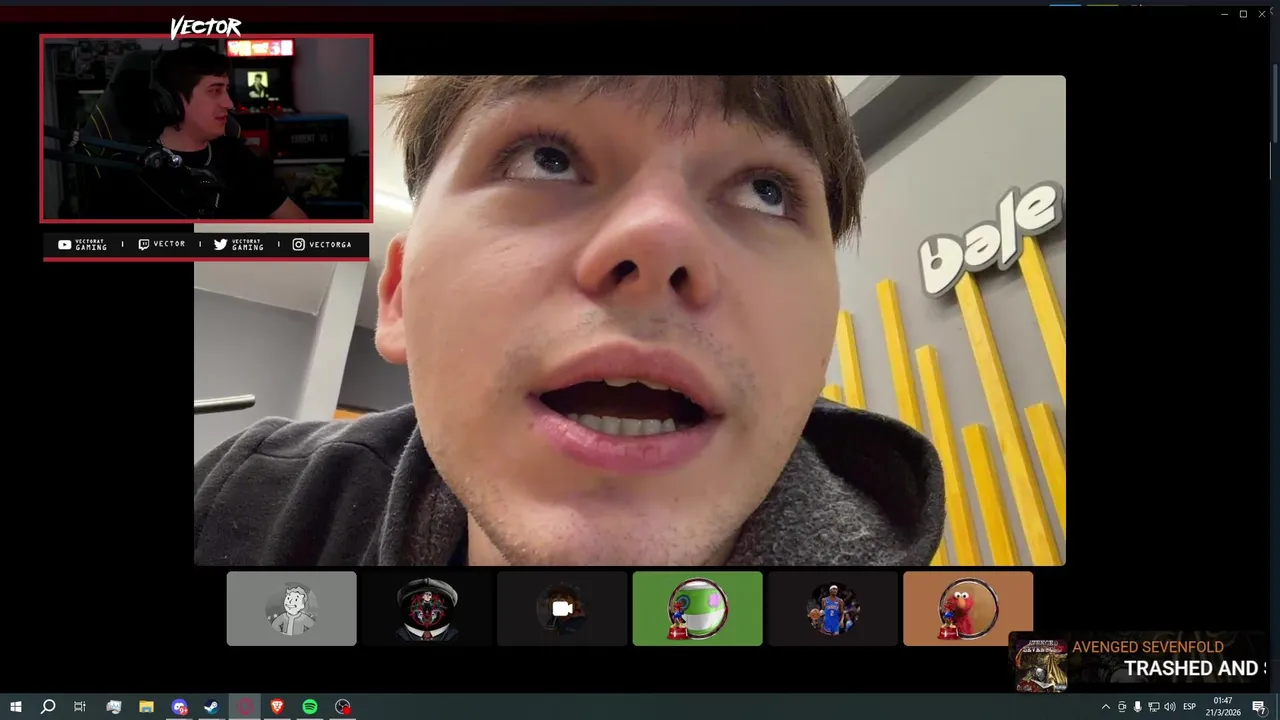1280x720 pixels.
Task: Open Task View in the taskbar
Action: [80, 707]
